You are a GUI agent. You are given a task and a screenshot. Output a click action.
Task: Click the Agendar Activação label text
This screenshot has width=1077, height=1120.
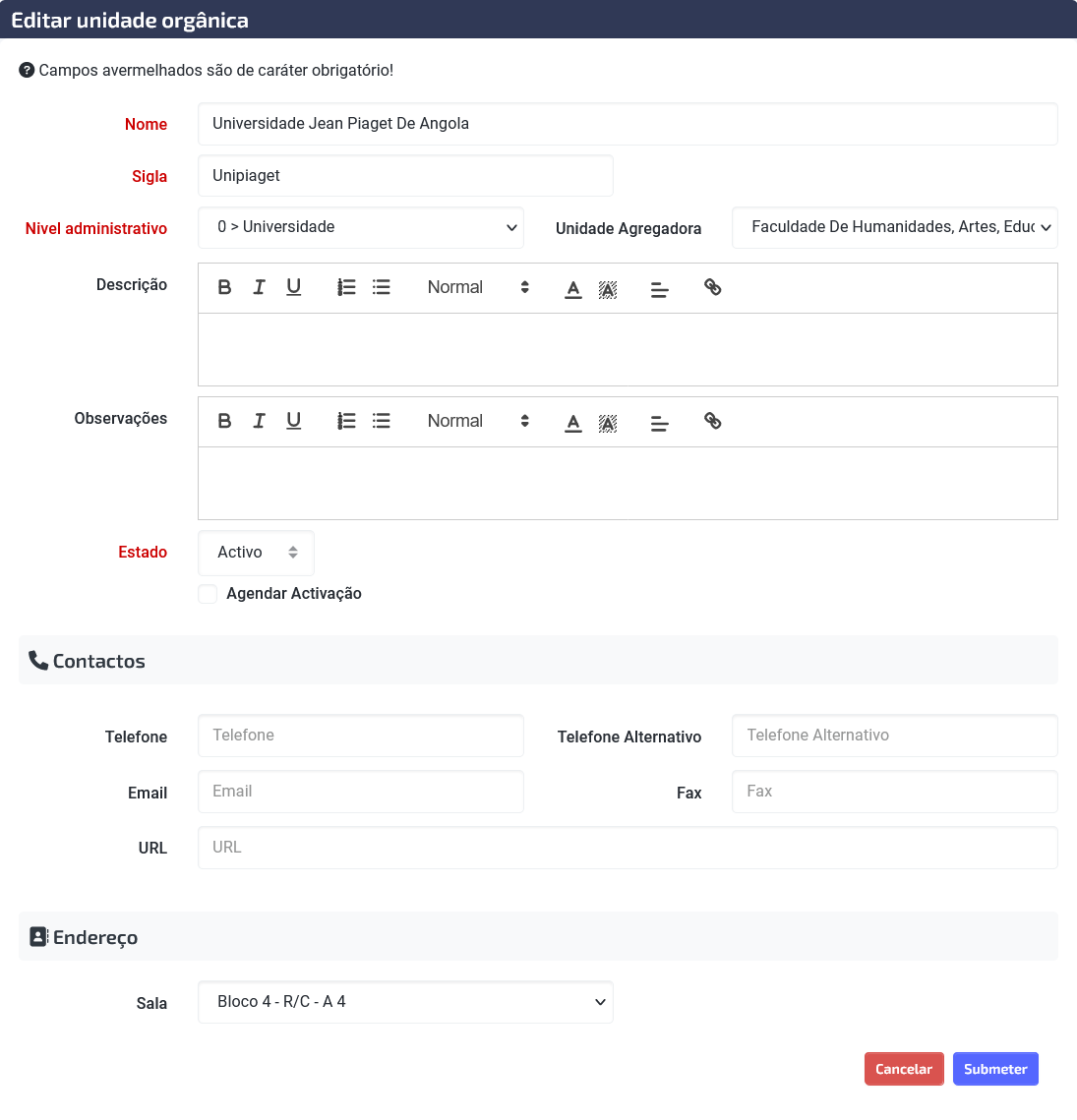(294, 594)
